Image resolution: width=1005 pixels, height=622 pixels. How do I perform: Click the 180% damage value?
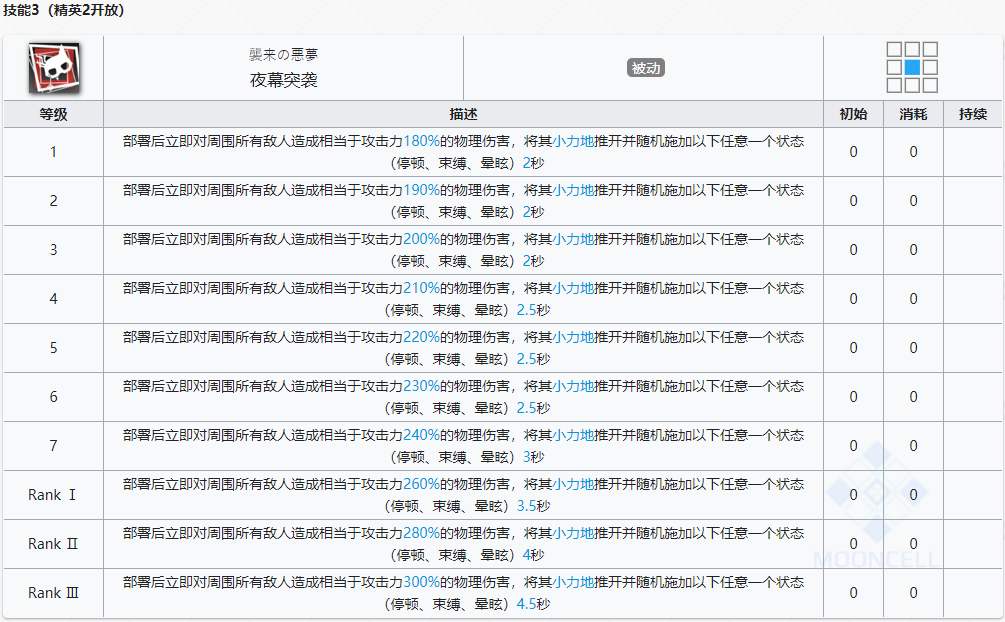click(x=422, y=141)
